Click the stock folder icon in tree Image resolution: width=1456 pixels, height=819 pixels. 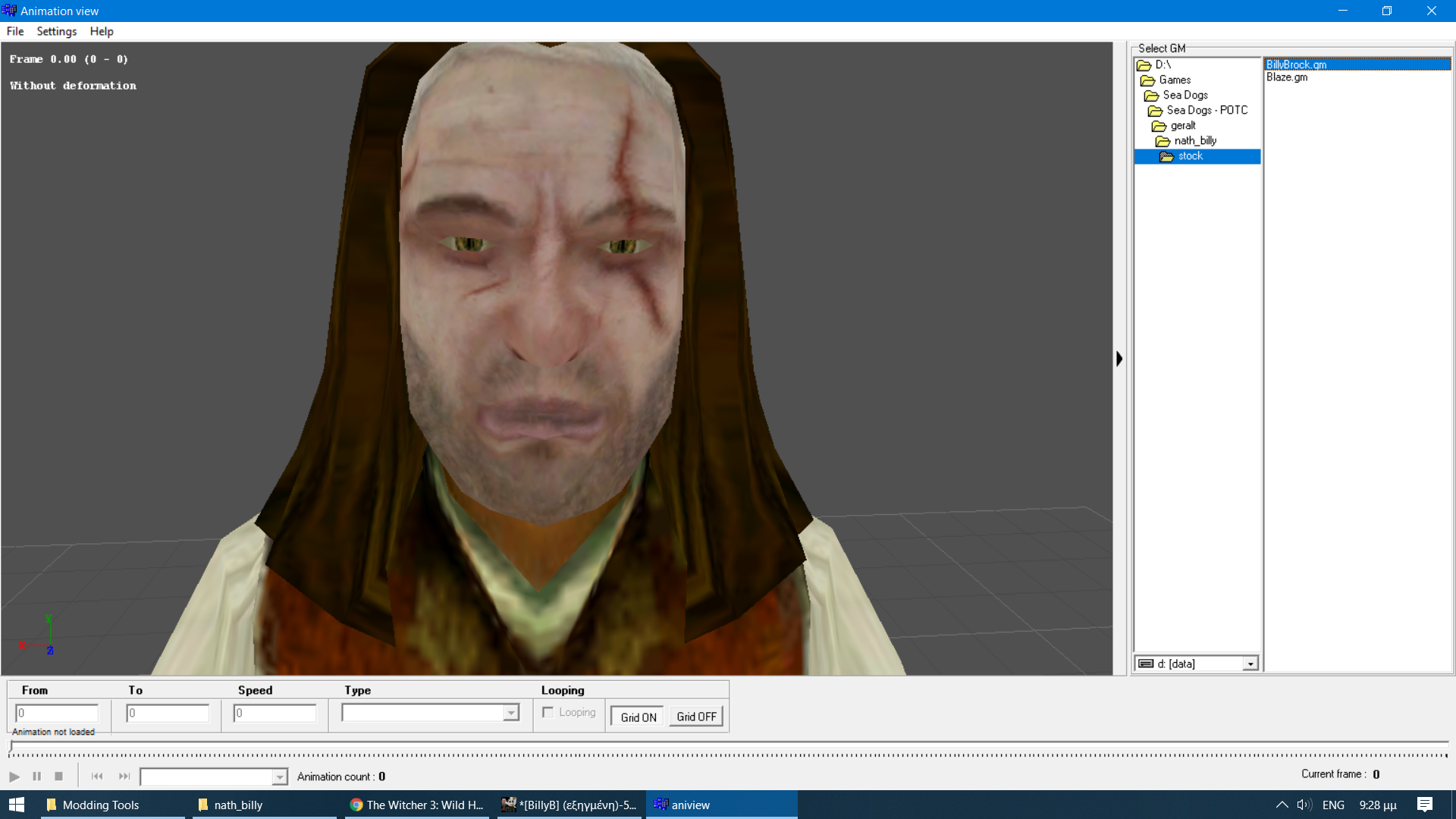pos(1166,156)
